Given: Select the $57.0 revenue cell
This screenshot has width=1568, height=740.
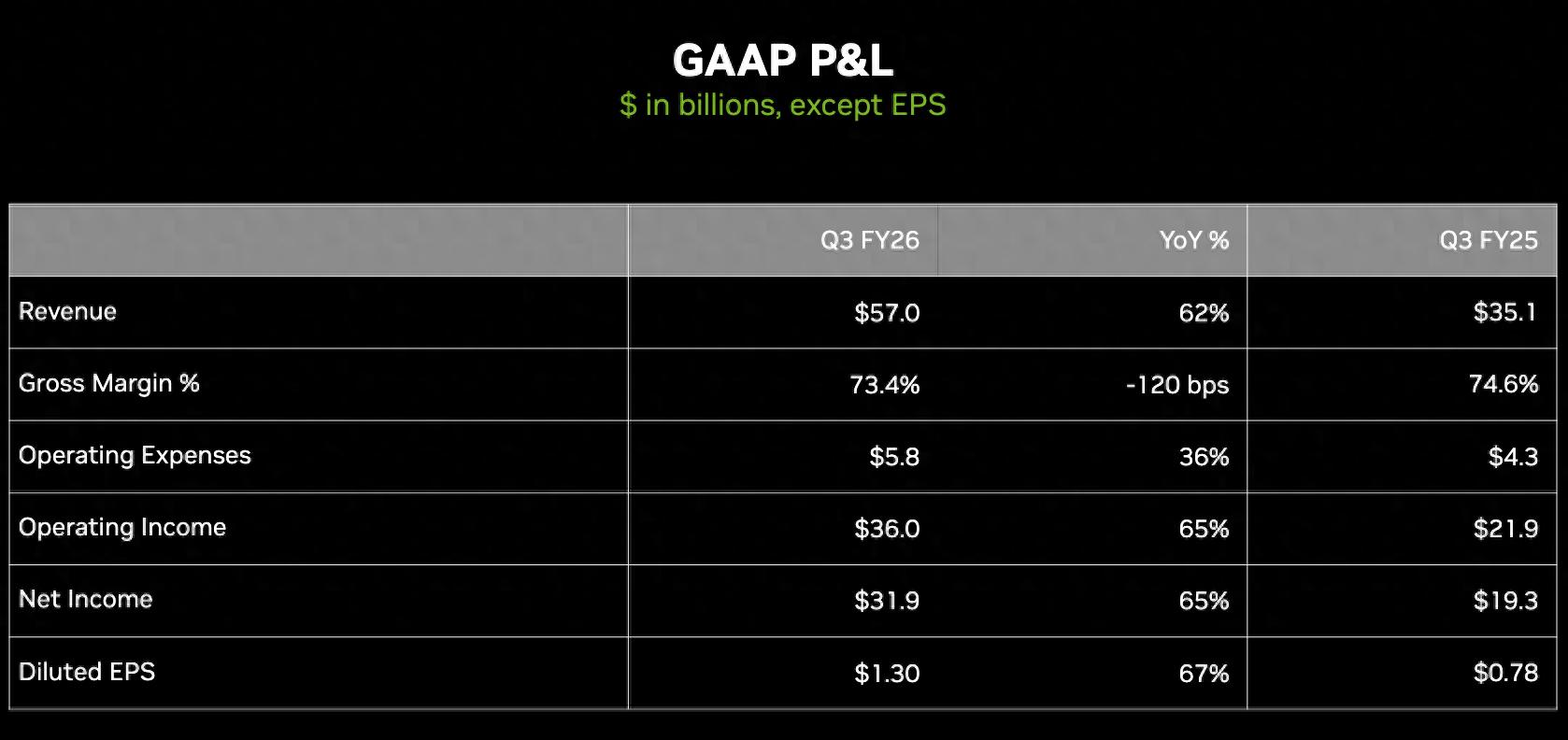Looking at the screenshot, I should tap(886, 312).
